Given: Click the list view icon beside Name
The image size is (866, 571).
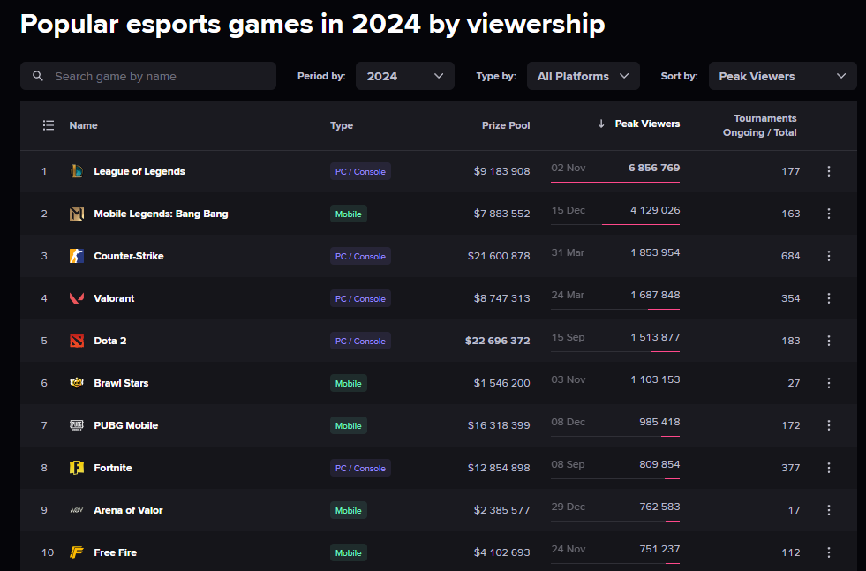Looking at the screenshot, I should click(x=49, y=125).
